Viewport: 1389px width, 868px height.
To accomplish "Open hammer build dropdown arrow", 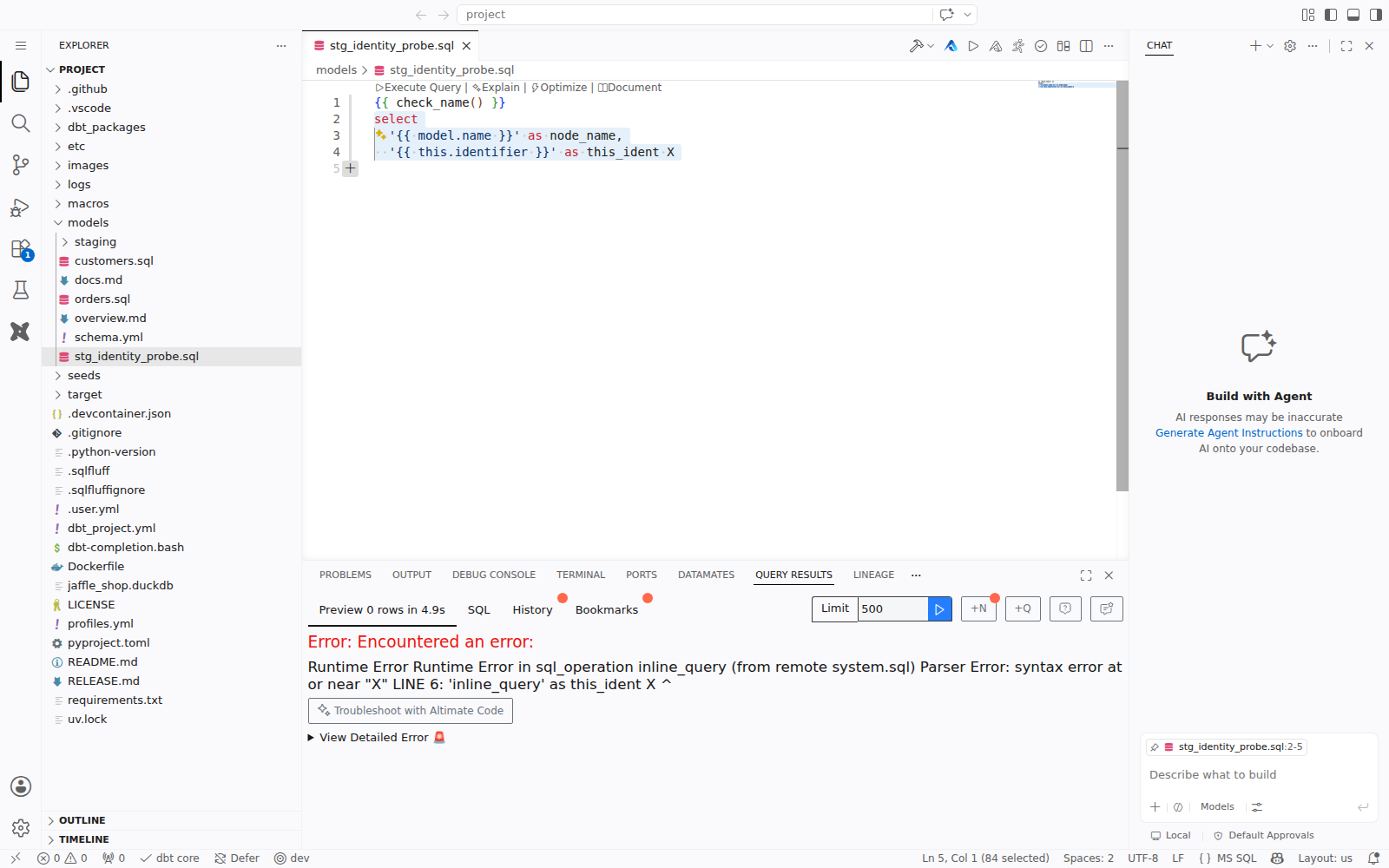I will tap(931, 46).
